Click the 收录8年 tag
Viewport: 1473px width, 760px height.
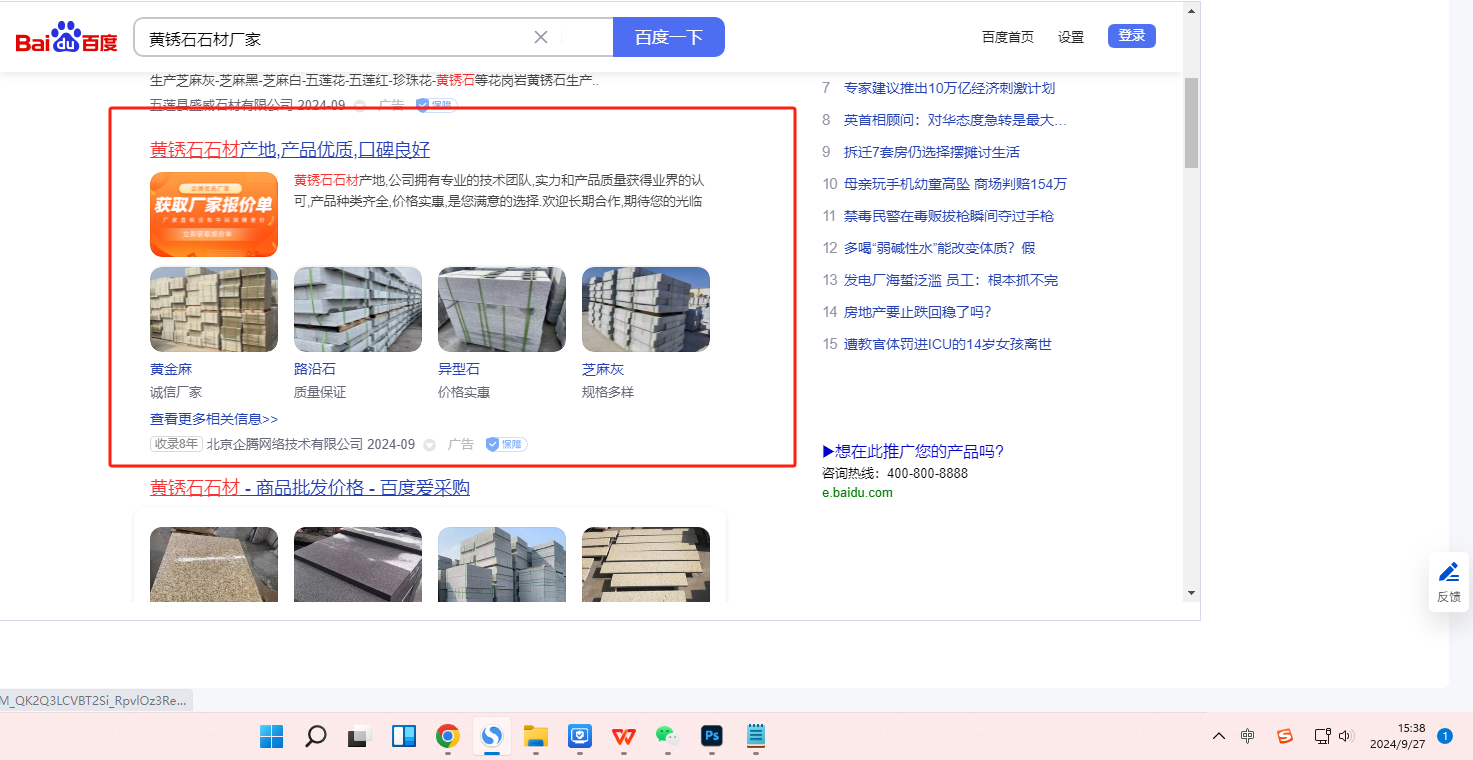(x=176, y=444)
